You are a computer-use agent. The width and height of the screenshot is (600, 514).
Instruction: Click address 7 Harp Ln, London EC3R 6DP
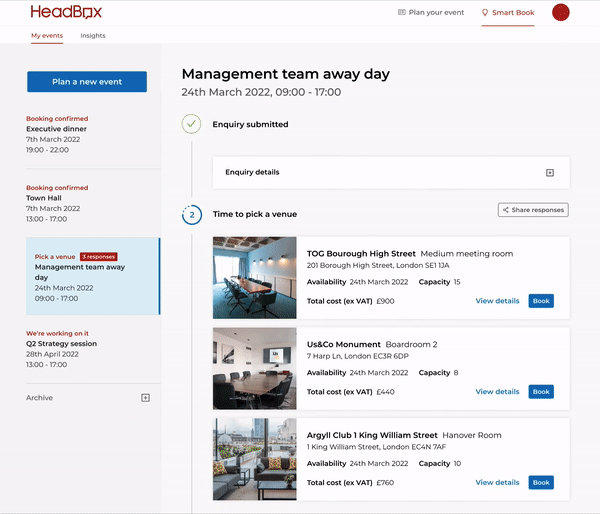point(357,356)
